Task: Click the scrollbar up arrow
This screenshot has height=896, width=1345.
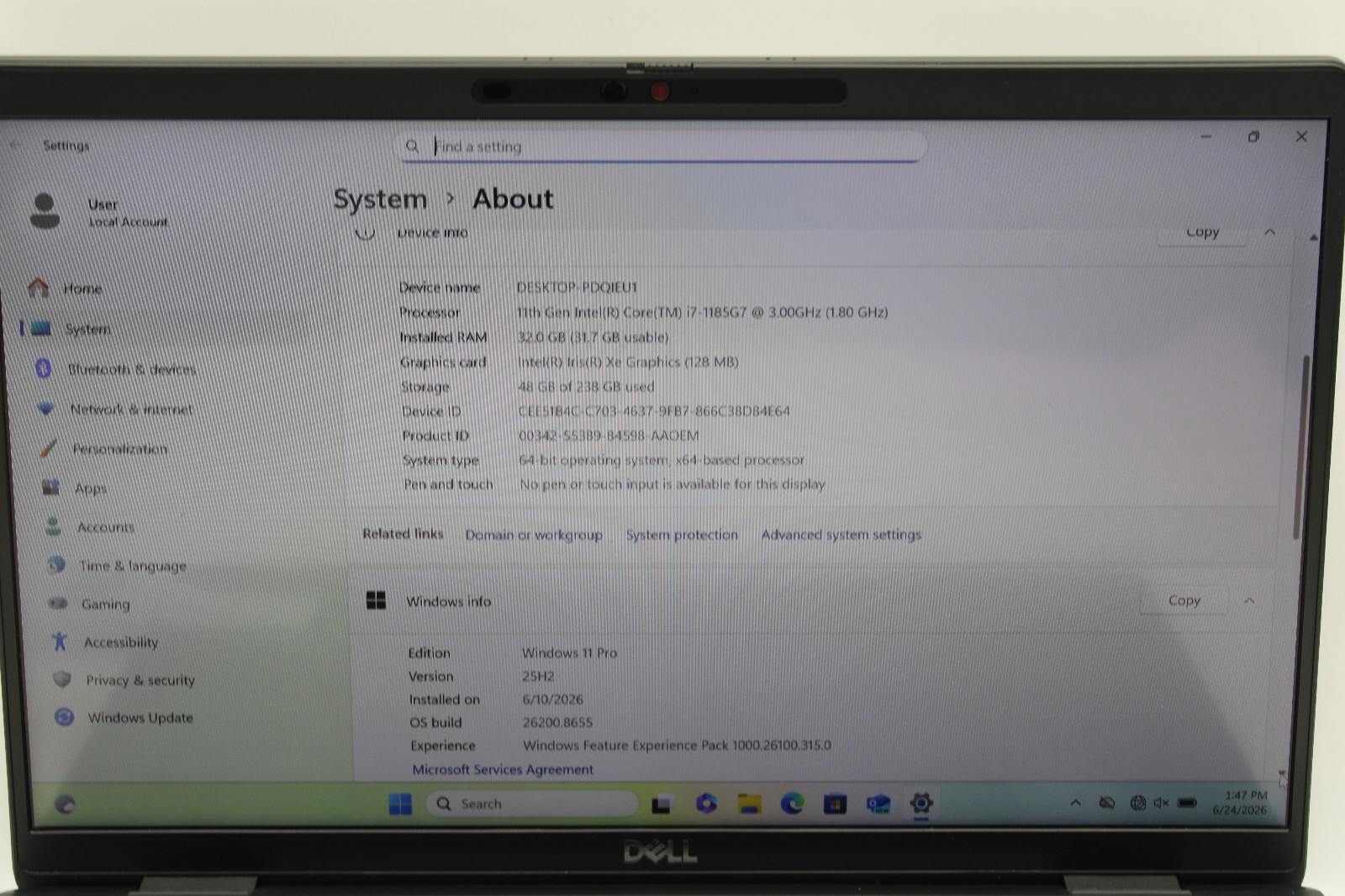Action: tap(1313, 238)
